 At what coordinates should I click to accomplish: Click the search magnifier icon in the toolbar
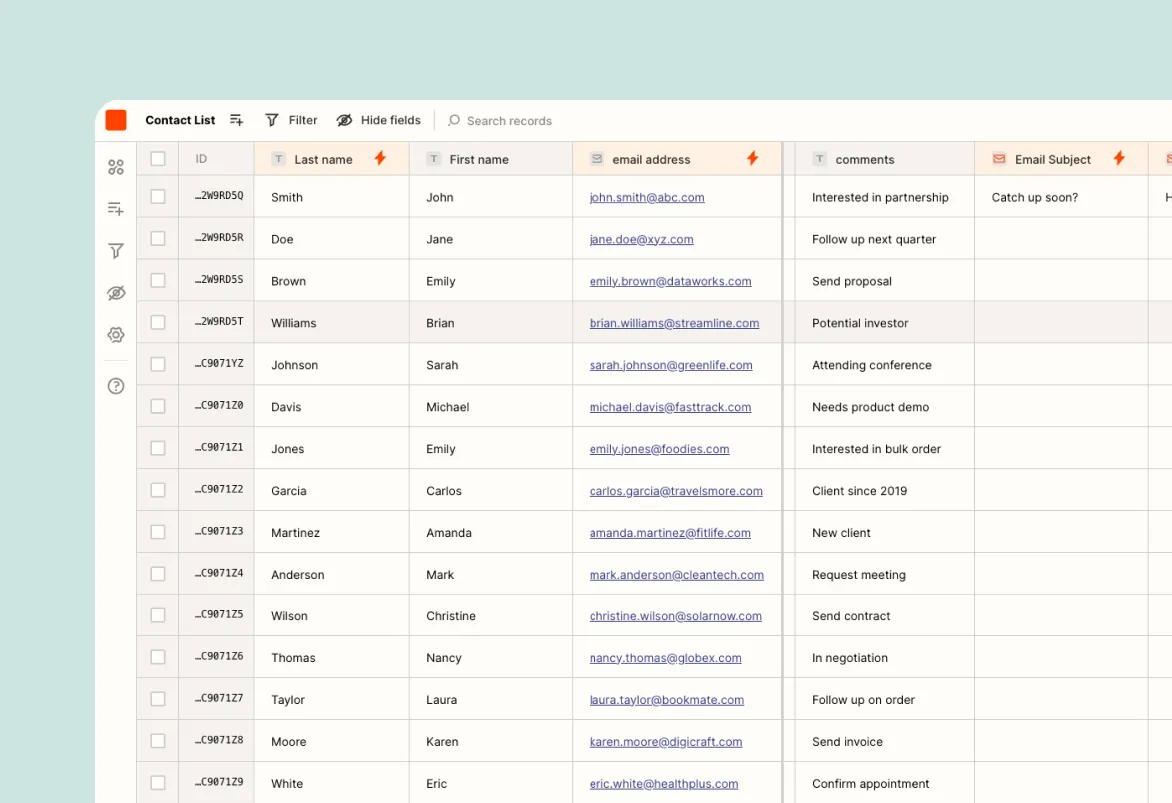point(453,120)
